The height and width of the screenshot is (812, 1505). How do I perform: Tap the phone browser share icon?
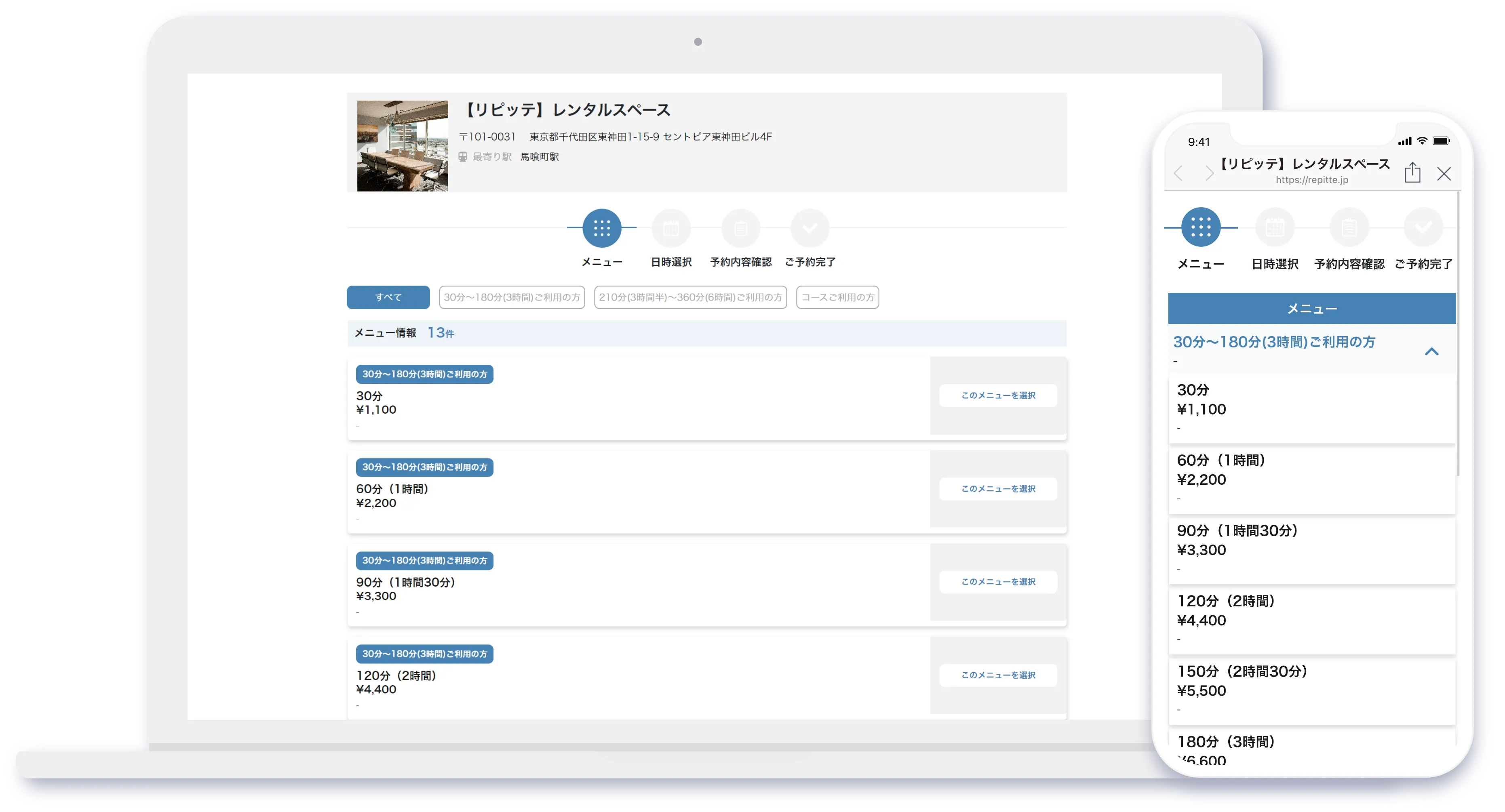[1412, 172]
